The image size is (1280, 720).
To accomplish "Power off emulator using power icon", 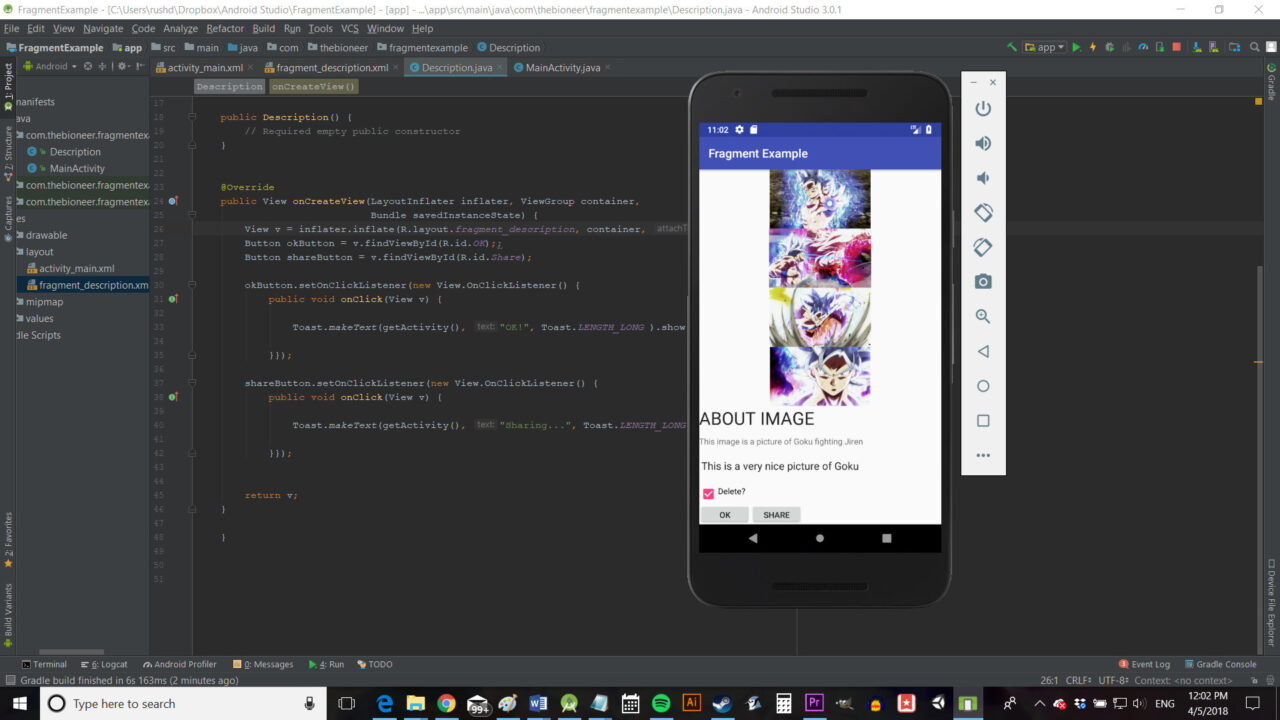I will (983, 108).
